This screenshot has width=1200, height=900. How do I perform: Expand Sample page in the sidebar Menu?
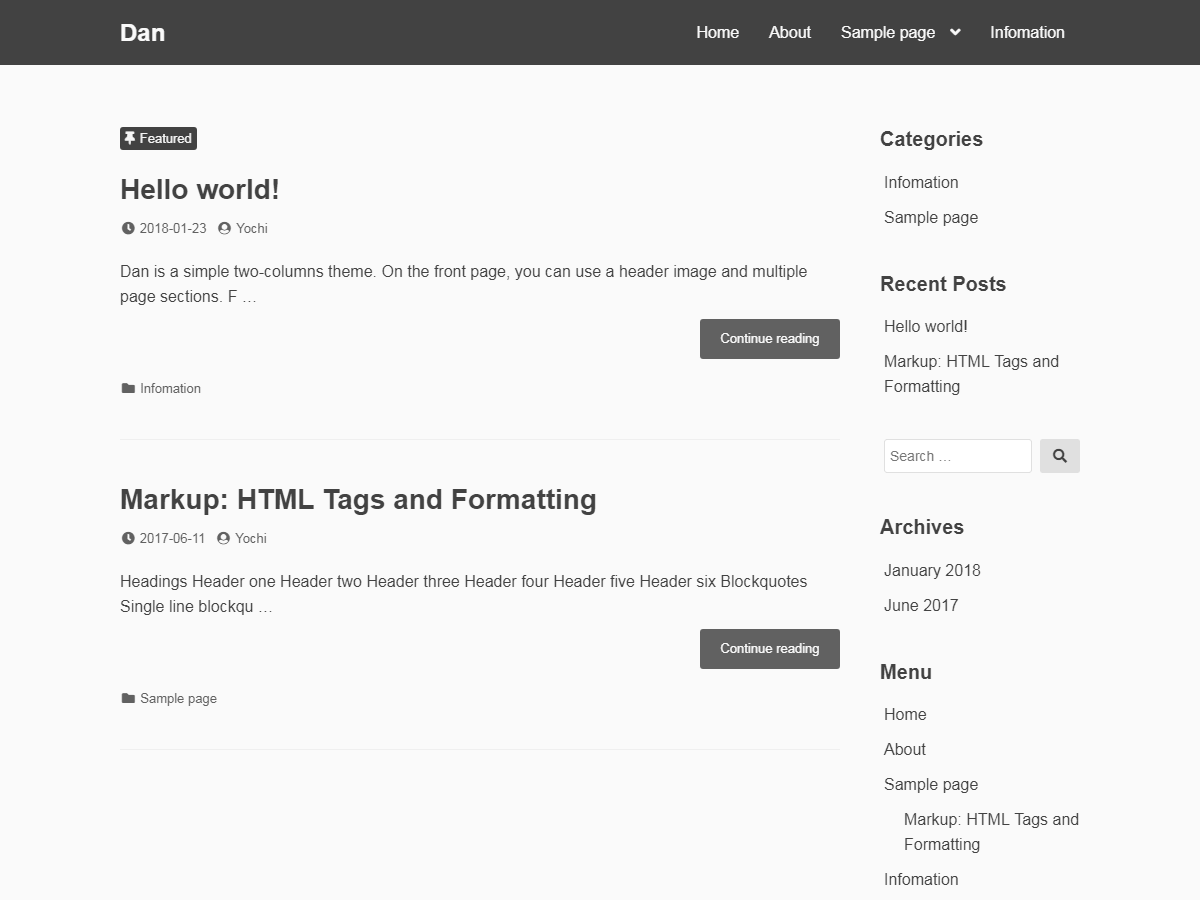[x=930, y=784]
